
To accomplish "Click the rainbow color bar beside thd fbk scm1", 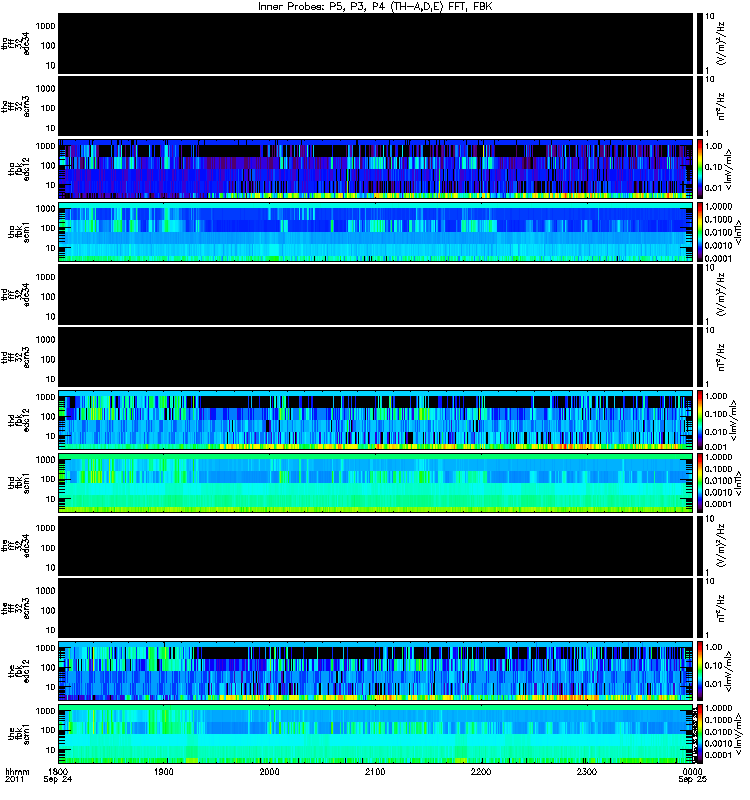I will [x=699, y=483].
